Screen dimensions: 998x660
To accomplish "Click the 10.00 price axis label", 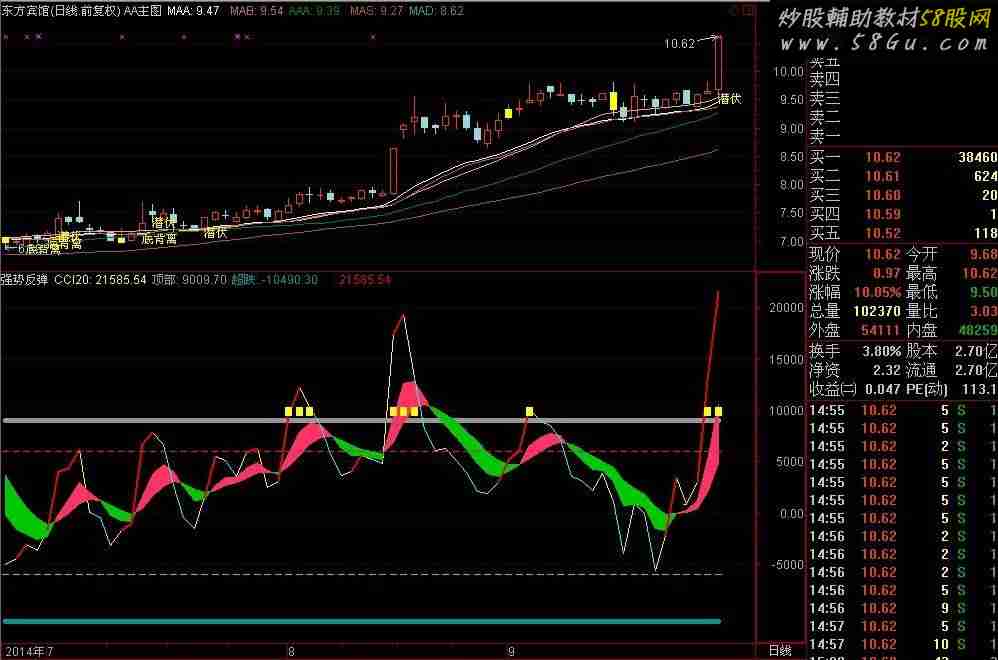I will tap(788, 71).
